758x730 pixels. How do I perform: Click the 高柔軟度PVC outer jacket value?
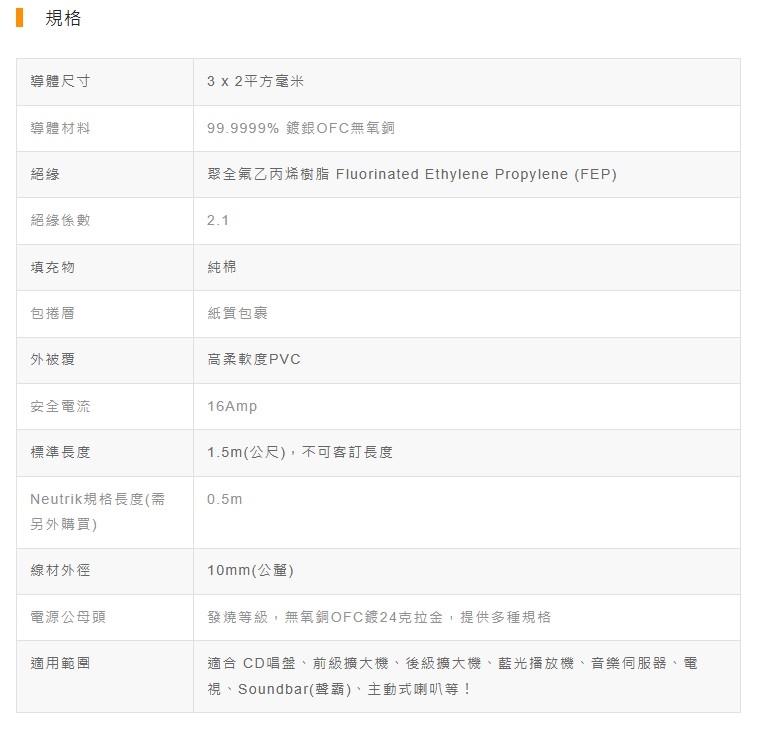point(254,359)
